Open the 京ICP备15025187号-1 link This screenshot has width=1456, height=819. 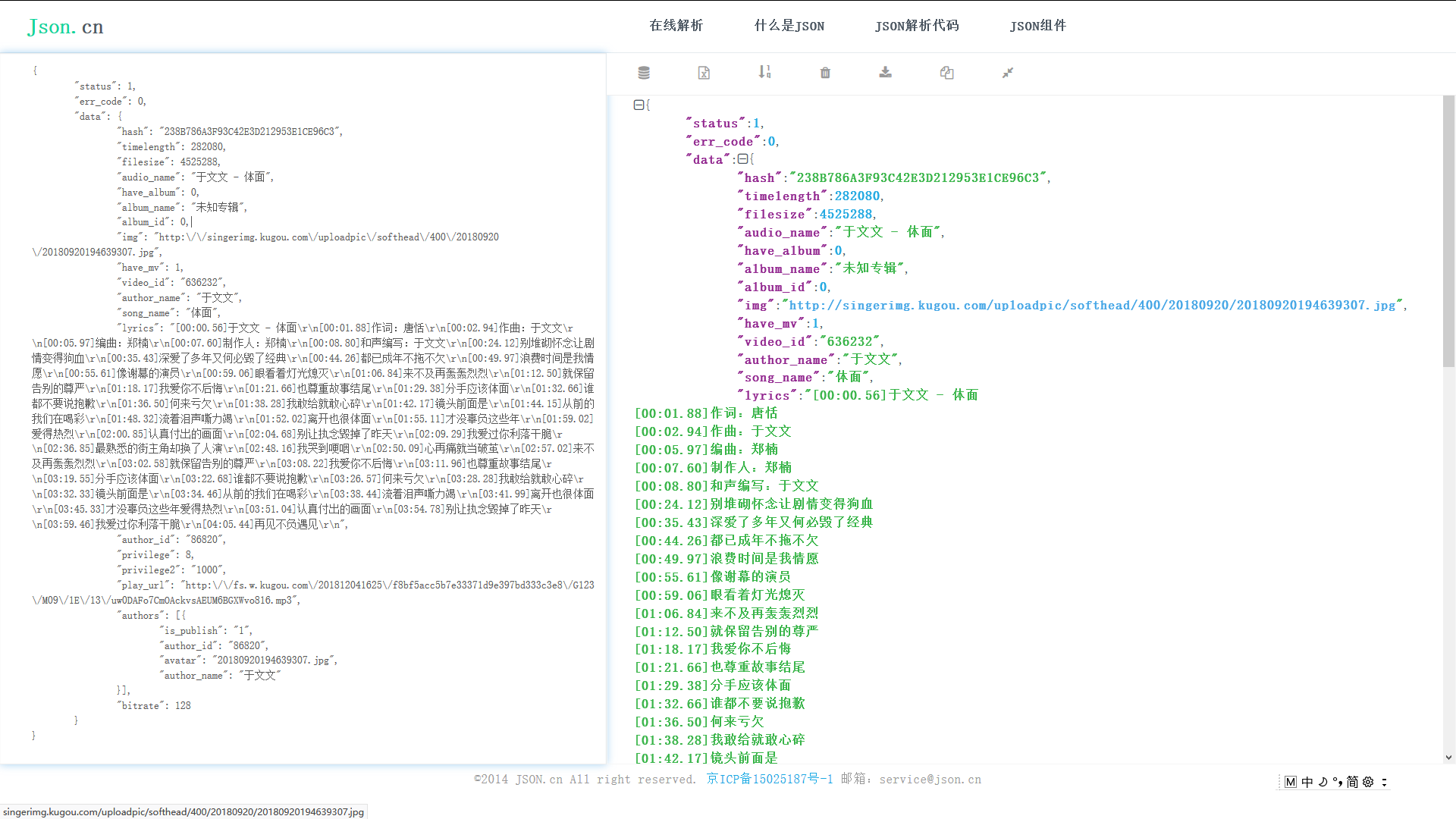770,780
